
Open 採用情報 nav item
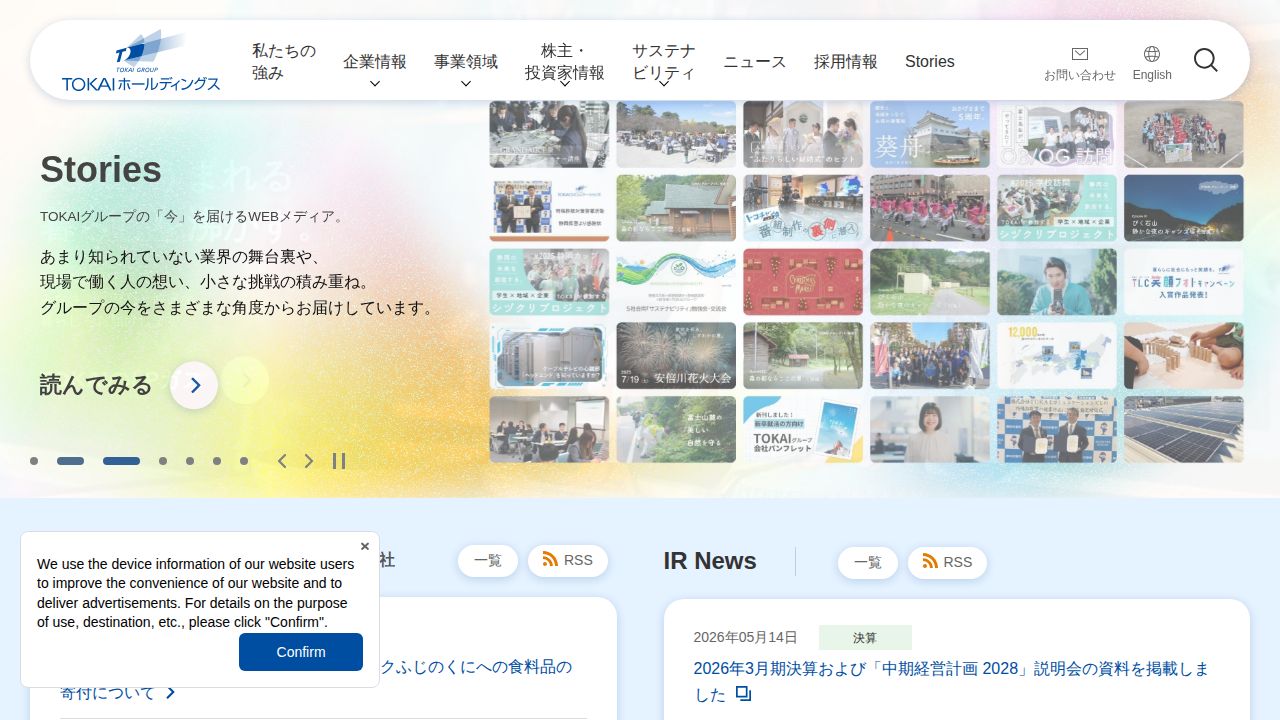click(x=846, y=61)
